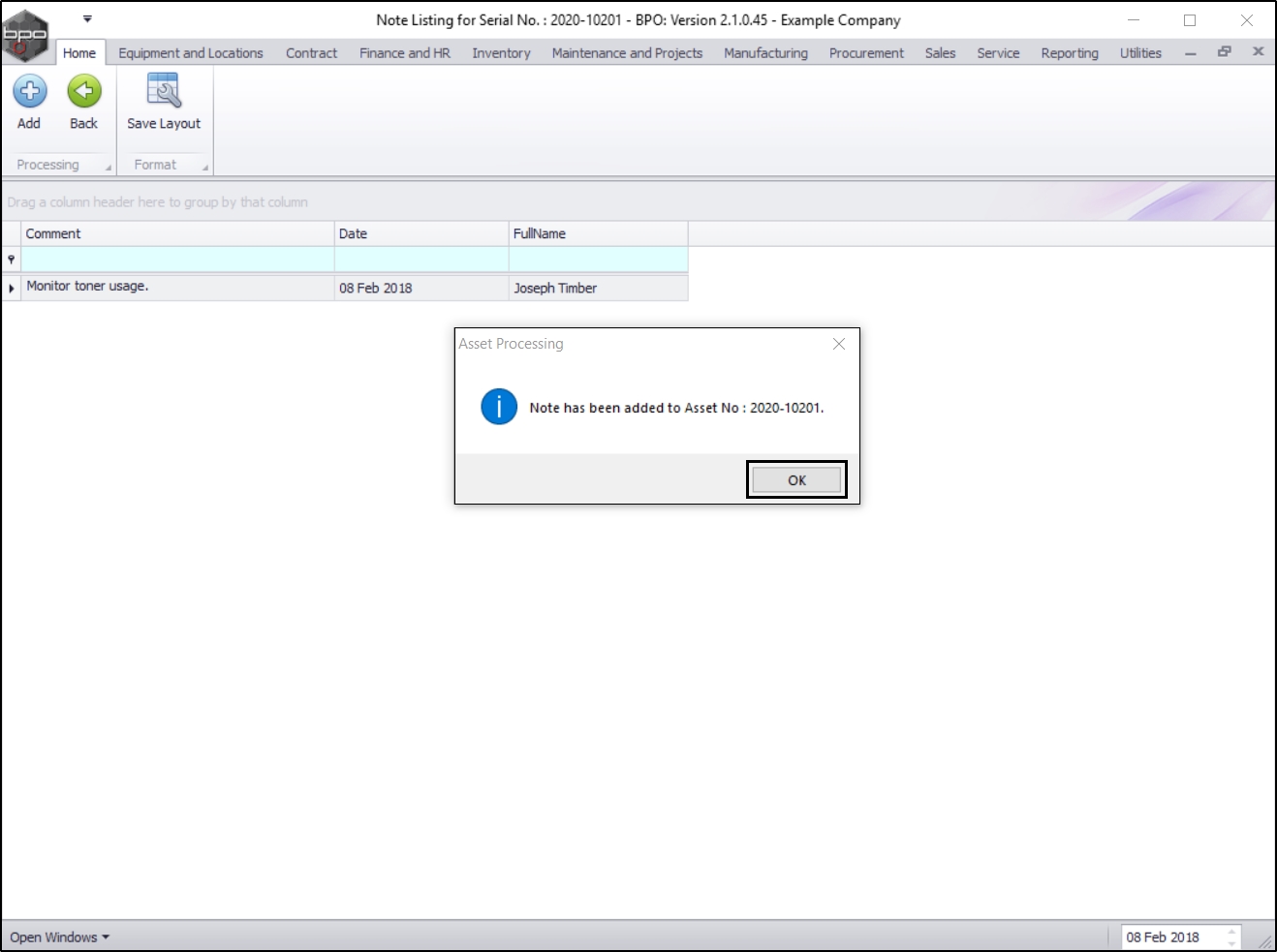Screen dimensions: 1277x952
Task: Open the Utilities tab
Action: pos(1140,53)
